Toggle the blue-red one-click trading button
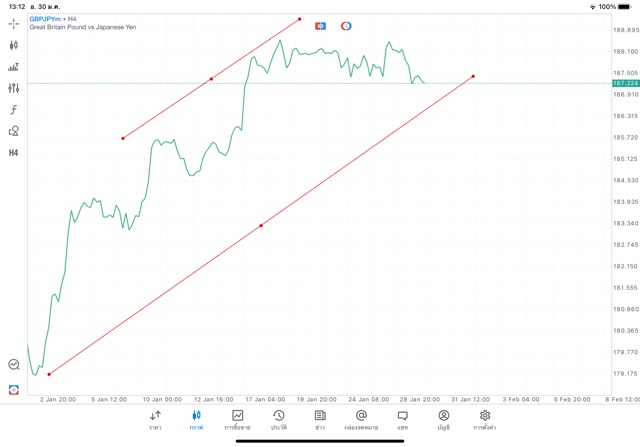640x447 pixels. coord(320,25)
